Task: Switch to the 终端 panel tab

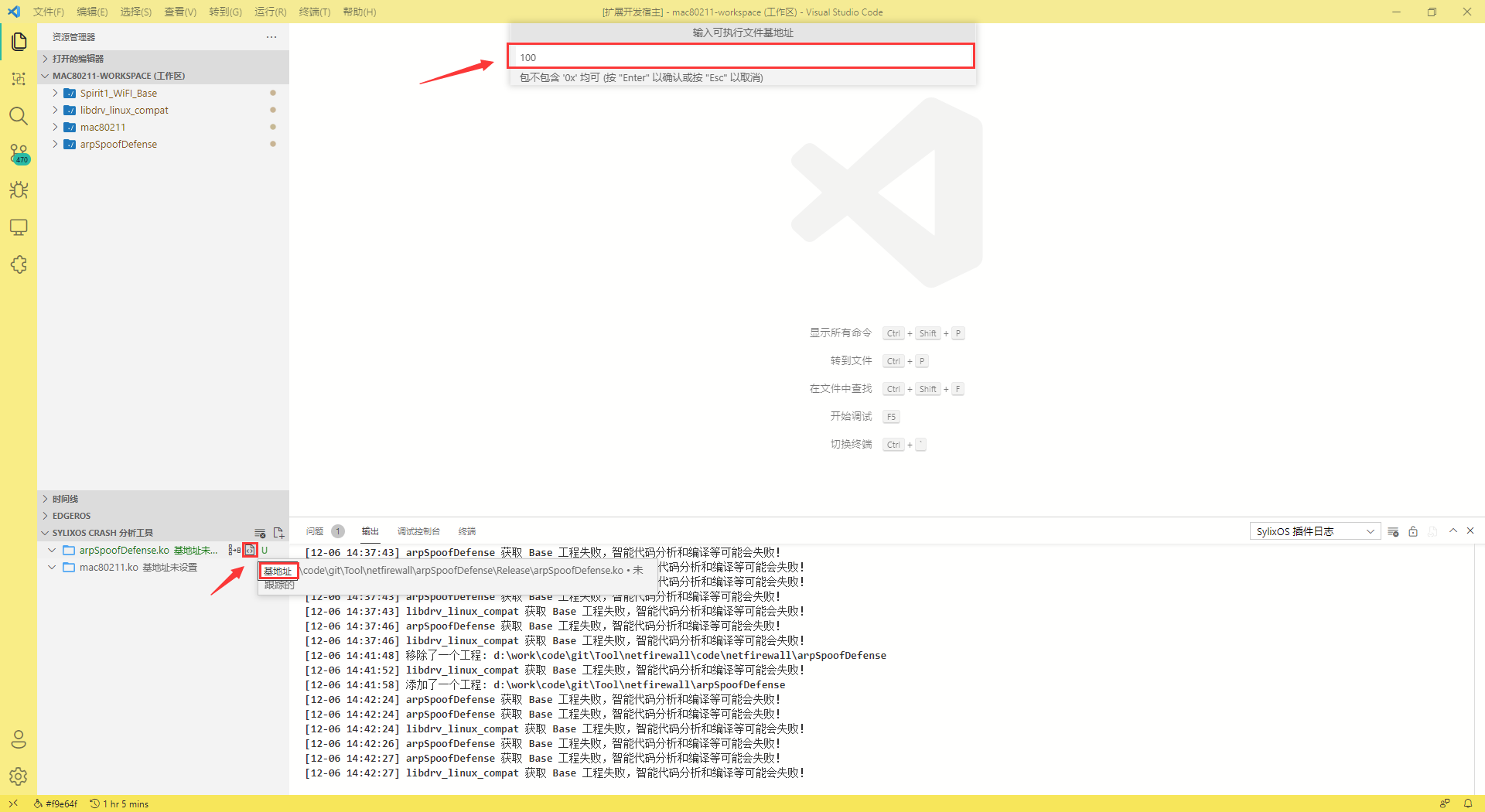Action: point(467,531)
